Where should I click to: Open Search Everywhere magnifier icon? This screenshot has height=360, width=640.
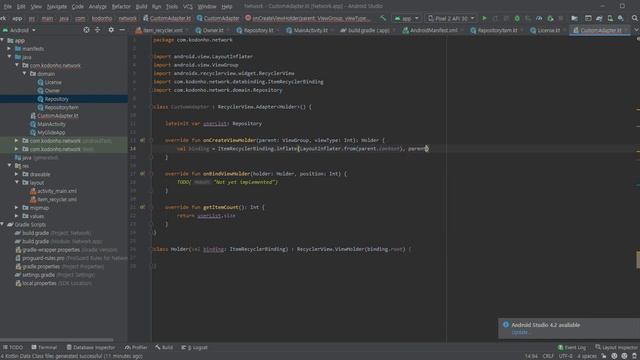[635, 18]
